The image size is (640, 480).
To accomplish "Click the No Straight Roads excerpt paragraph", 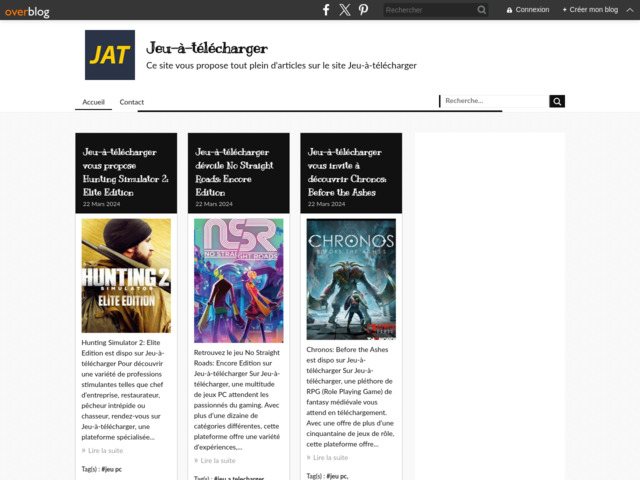I will [x=237, y=400].
